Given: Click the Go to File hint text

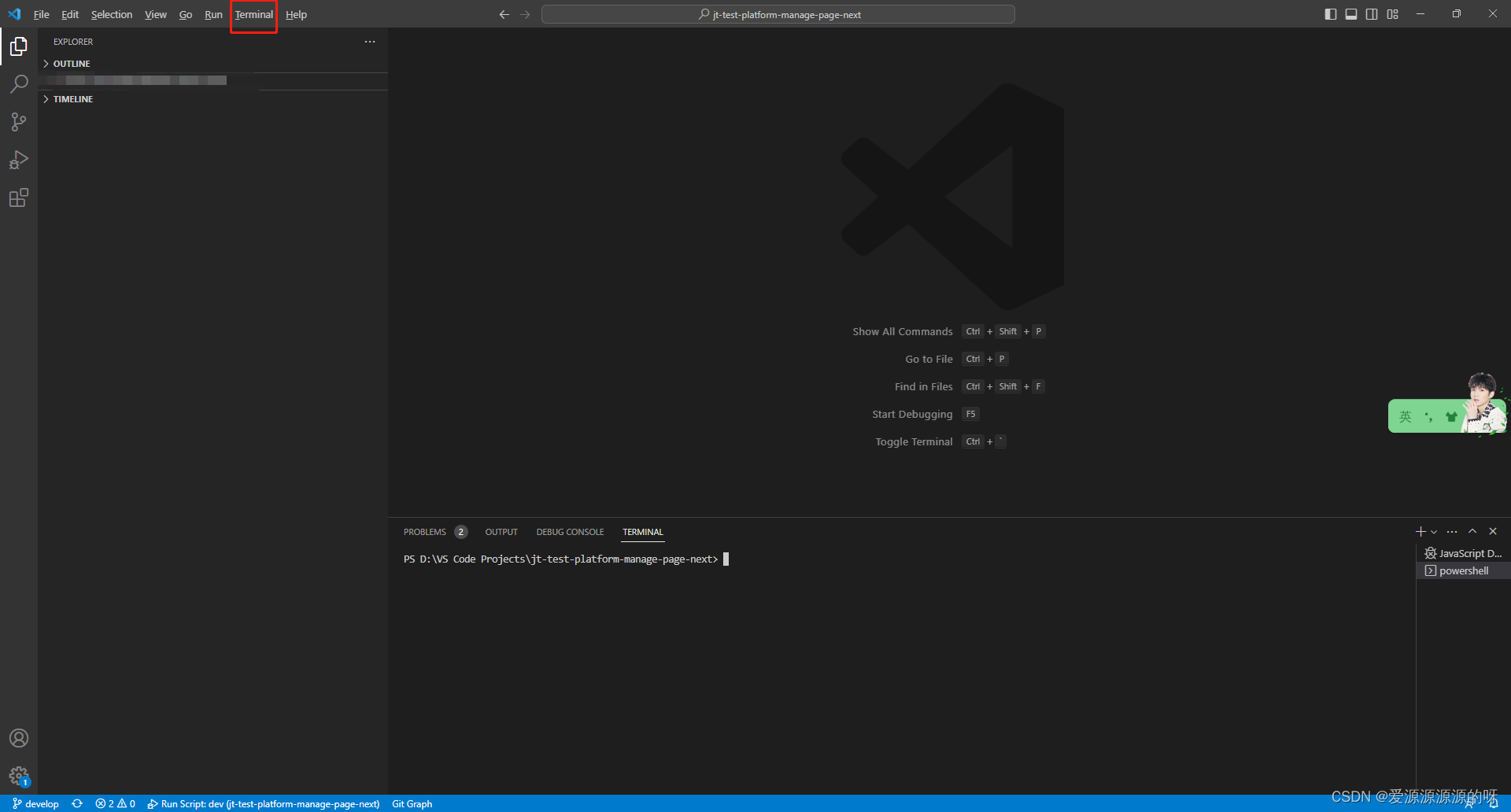Looking at the screenshot, I should tap(929, 359).
